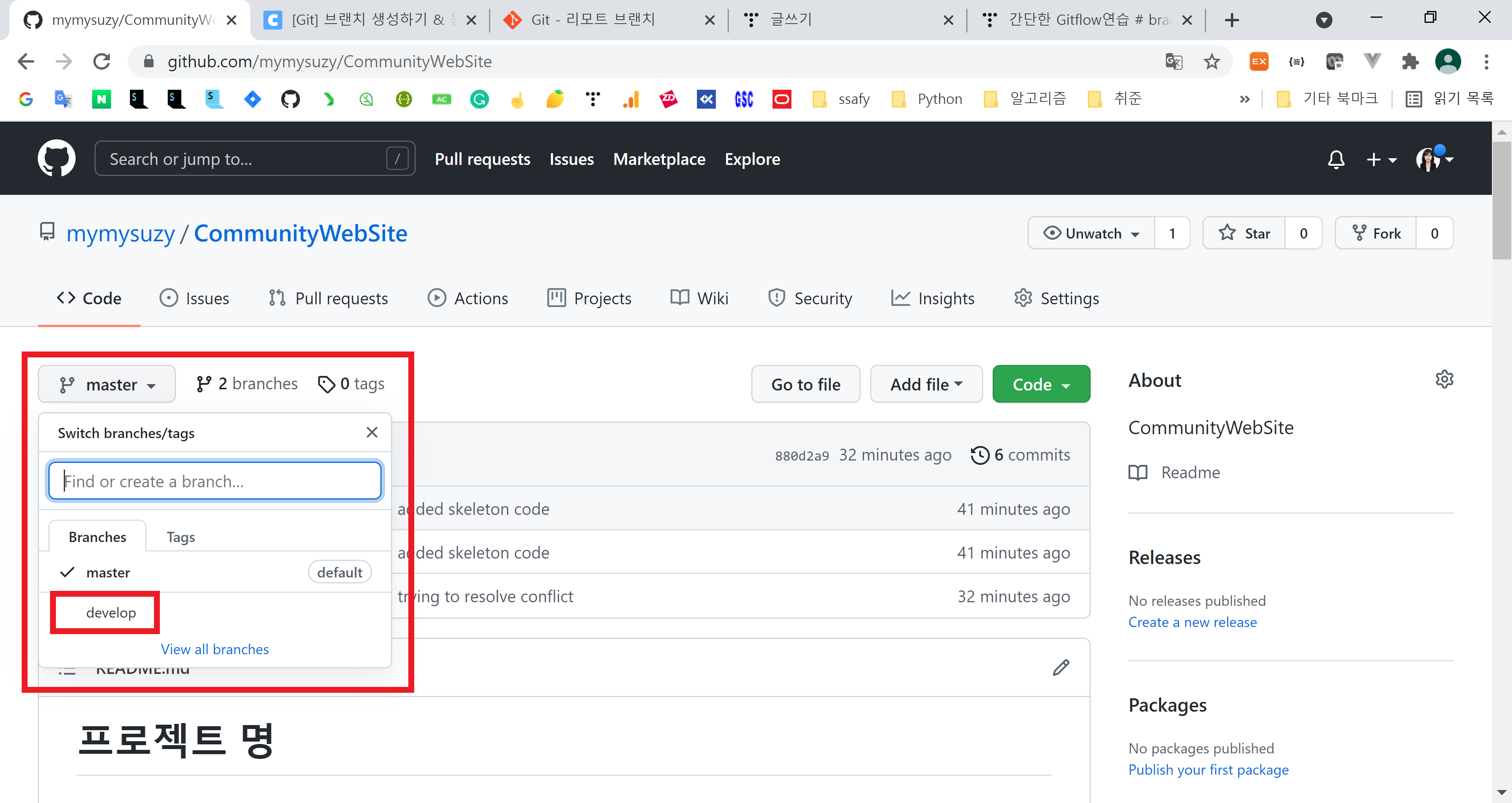This screenshot has height=803, width=1512.
Task: Click the Google Translate icon in address bar
Action: click(1173, 62)
